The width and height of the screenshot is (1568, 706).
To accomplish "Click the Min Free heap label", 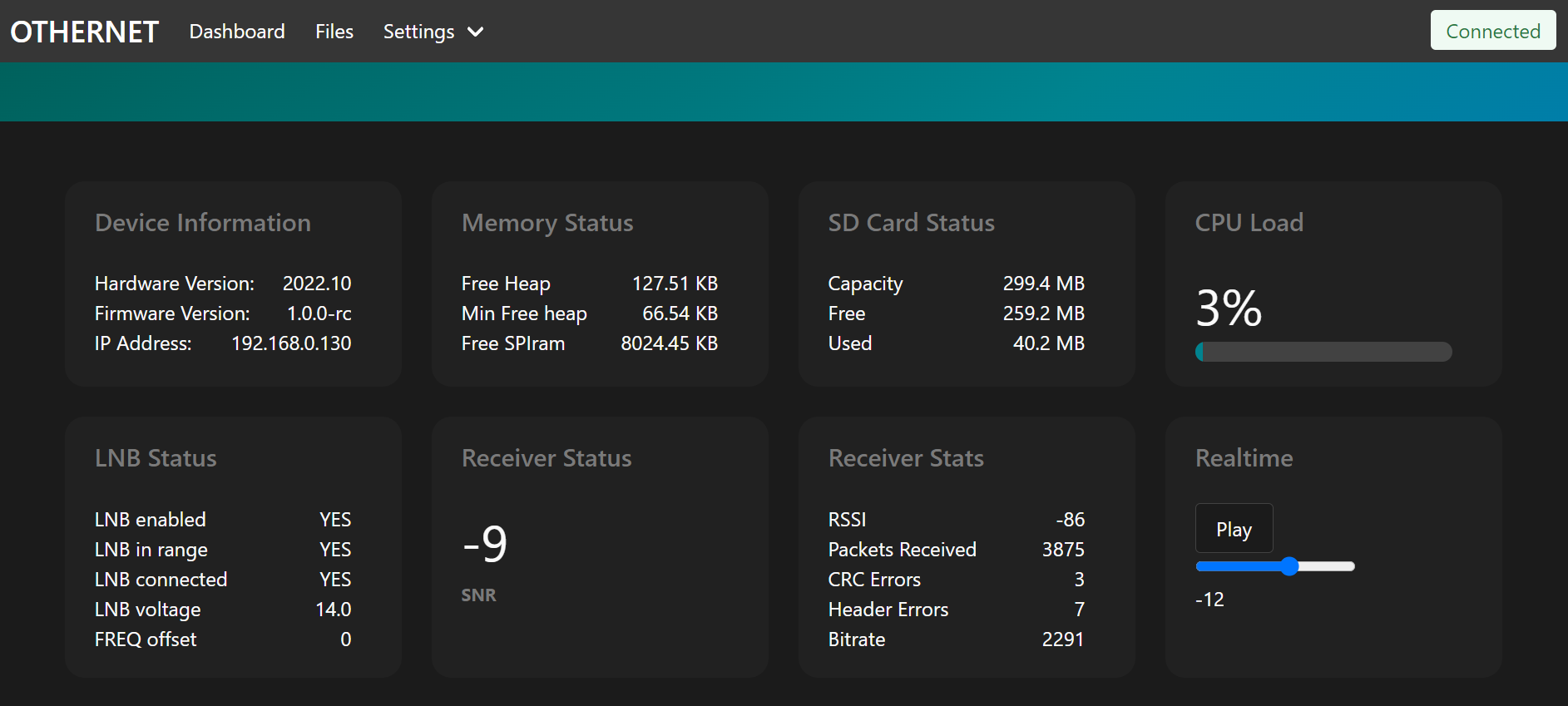I will tap(524, 314).
